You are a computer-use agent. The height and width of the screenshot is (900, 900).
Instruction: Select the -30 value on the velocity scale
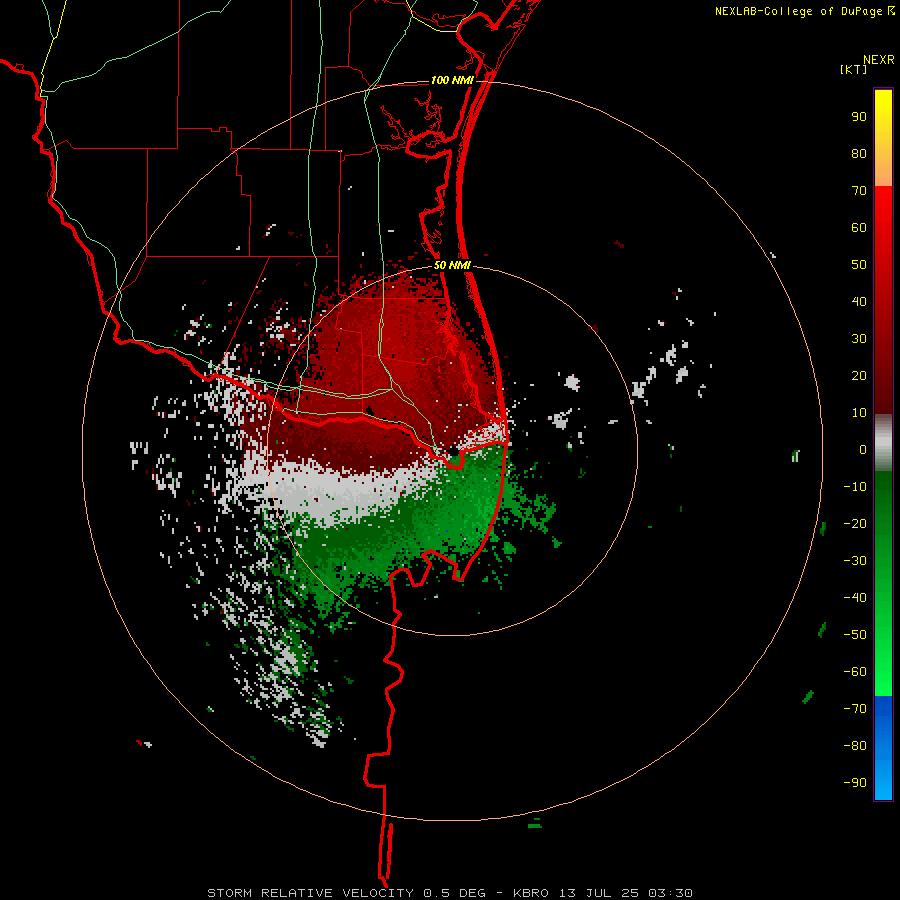point(855,561)
